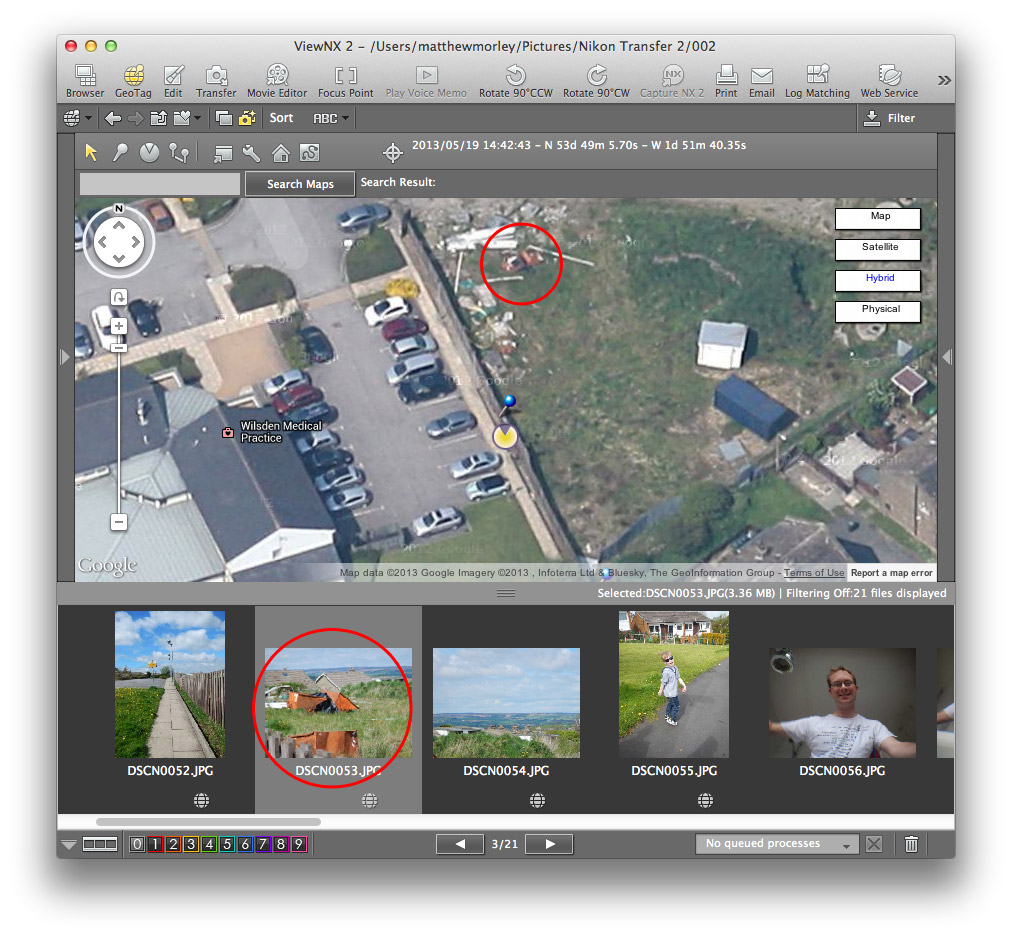Click the map search text field

click(160, 184)
